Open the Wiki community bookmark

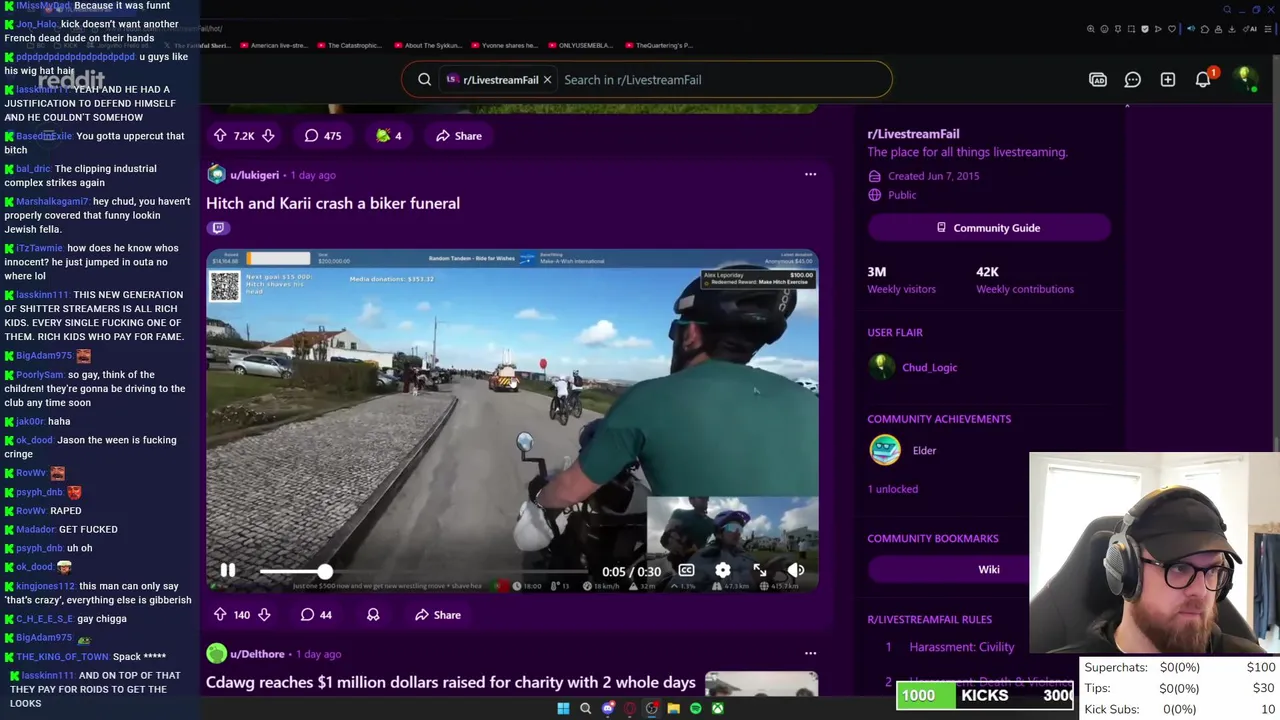click(988, 569)
